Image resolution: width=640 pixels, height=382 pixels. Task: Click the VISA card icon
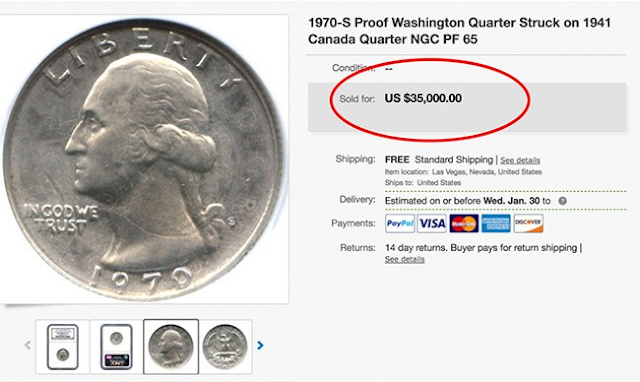(432, 223)
